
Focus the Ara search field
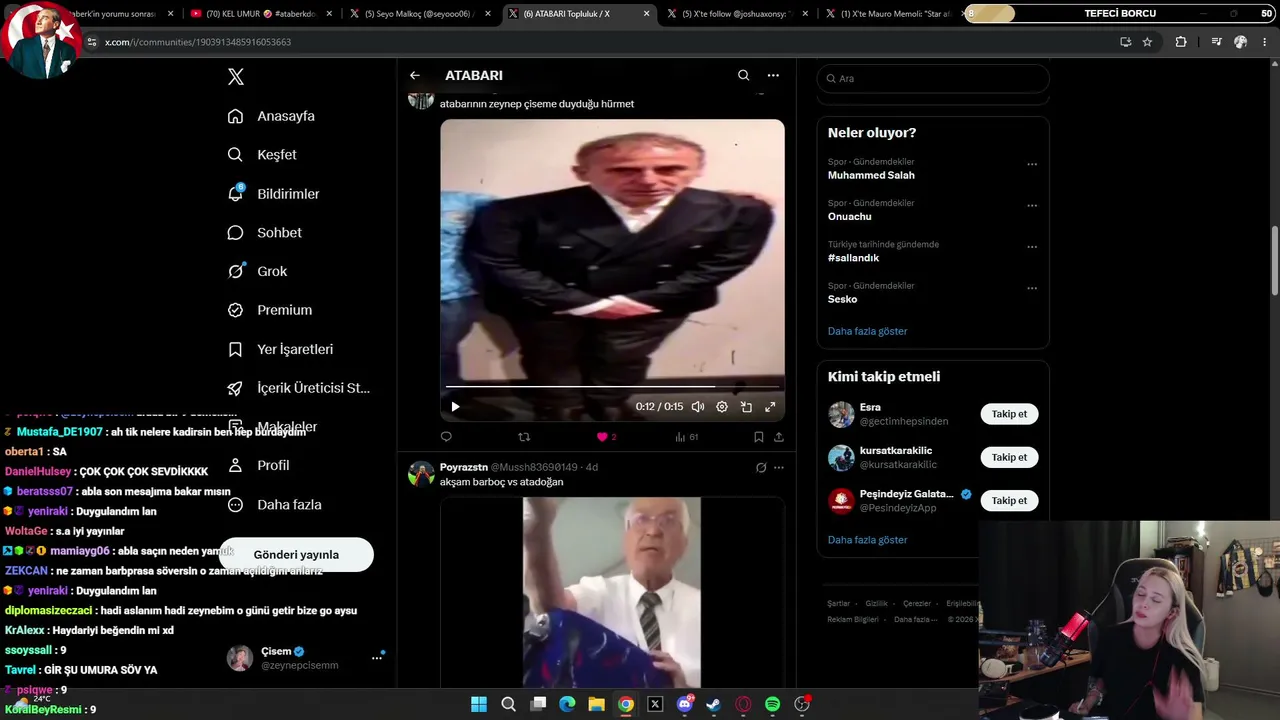(x=933, y=78)
